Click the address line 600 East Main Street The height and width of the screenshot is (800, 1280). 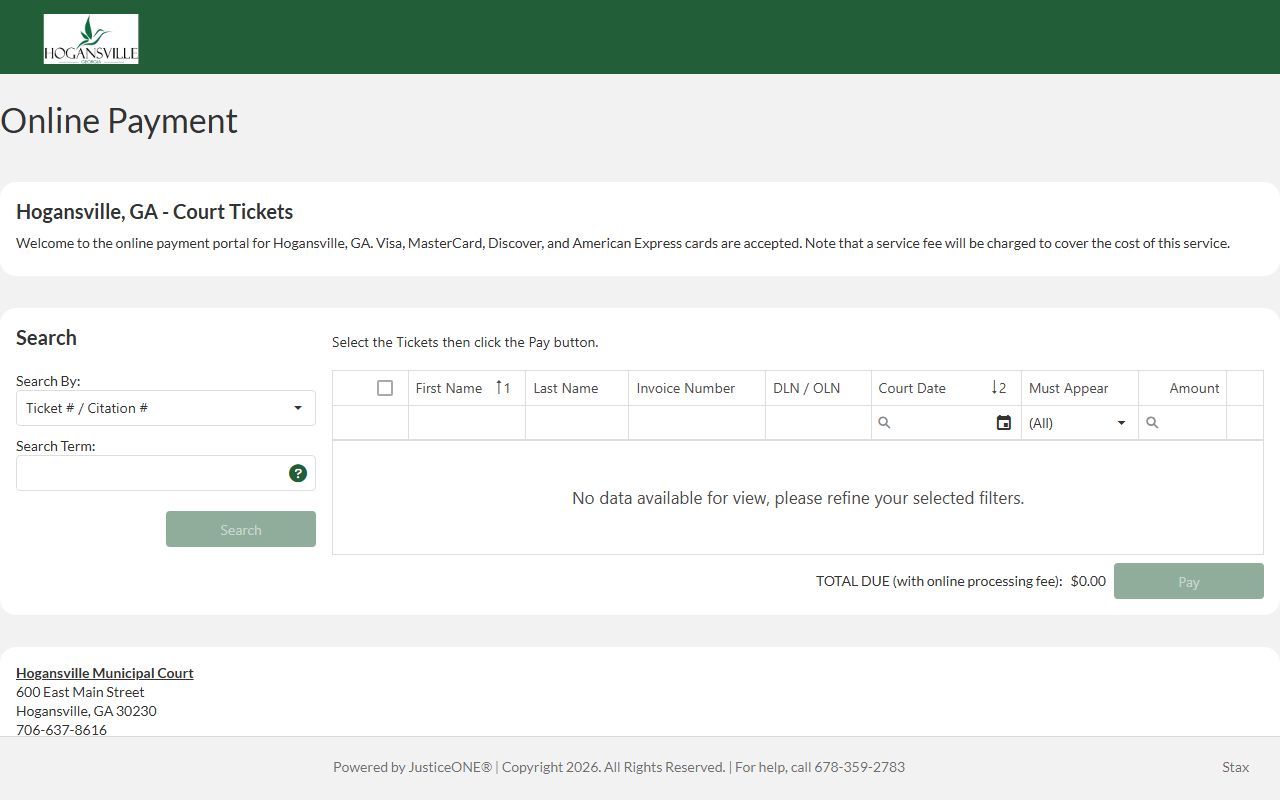click(x=80, y=692)
